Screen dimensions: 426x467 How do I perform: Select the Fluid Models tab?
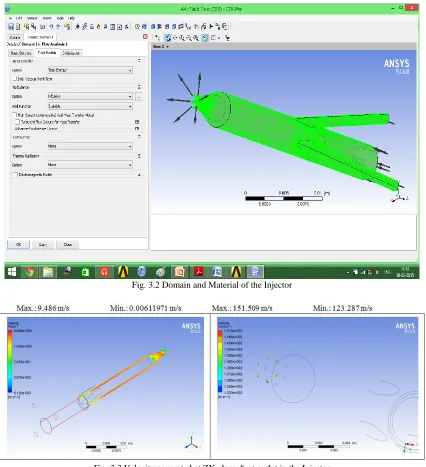pos(47,53)
